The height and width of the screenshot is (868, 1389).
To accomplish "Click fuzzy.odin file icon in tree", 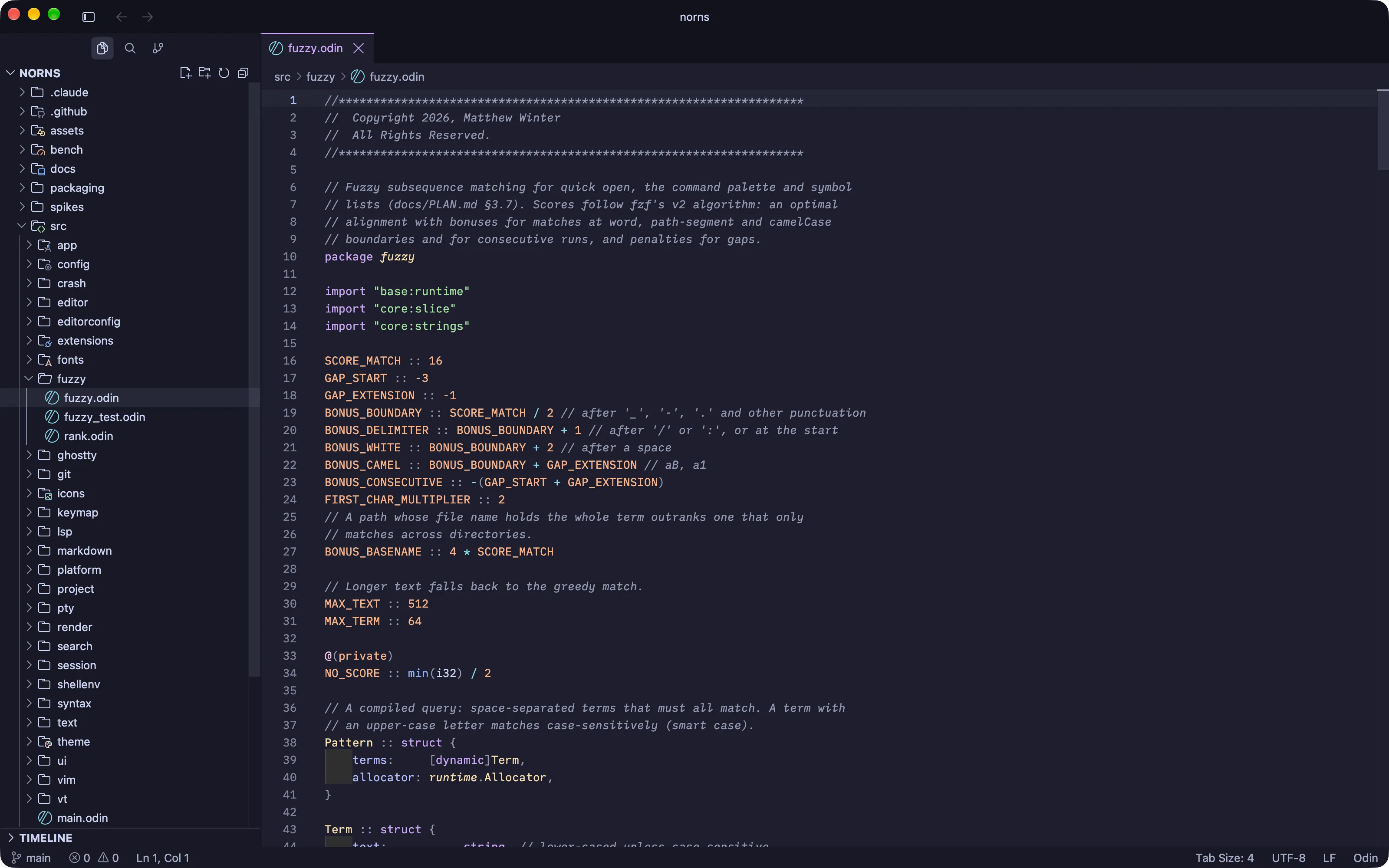I will (x=52, y=398).
